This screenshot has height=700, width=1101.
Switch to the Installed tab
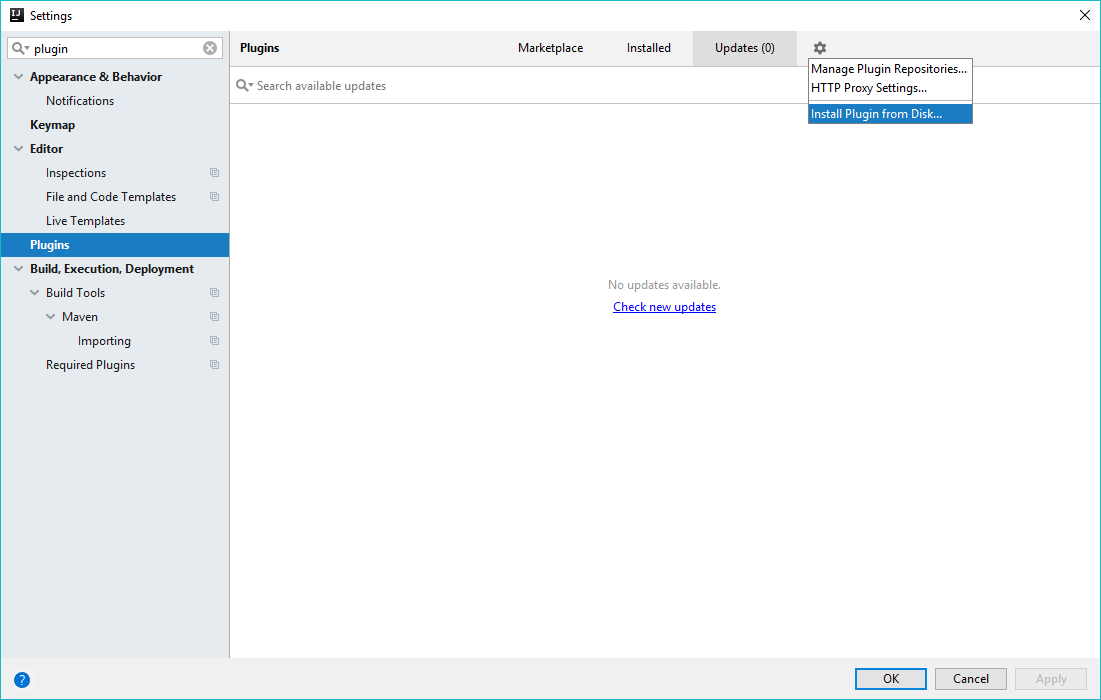[648, 48]
